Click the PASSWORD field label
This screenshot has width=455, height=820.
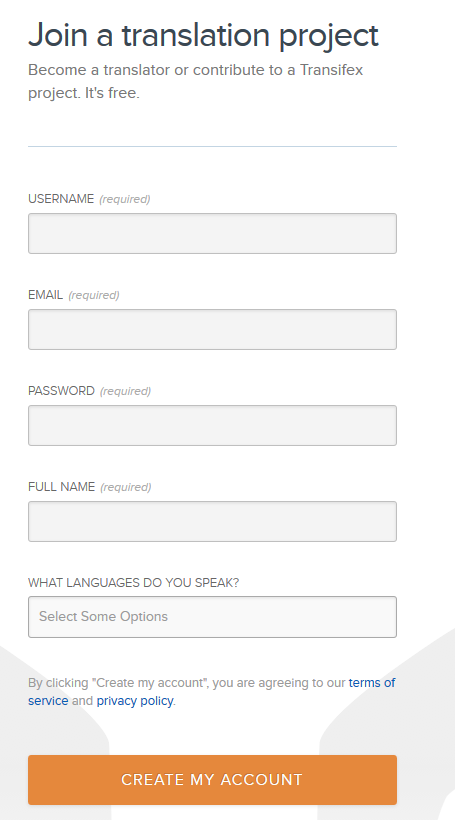pyautogui.click(x=61, y=391)
